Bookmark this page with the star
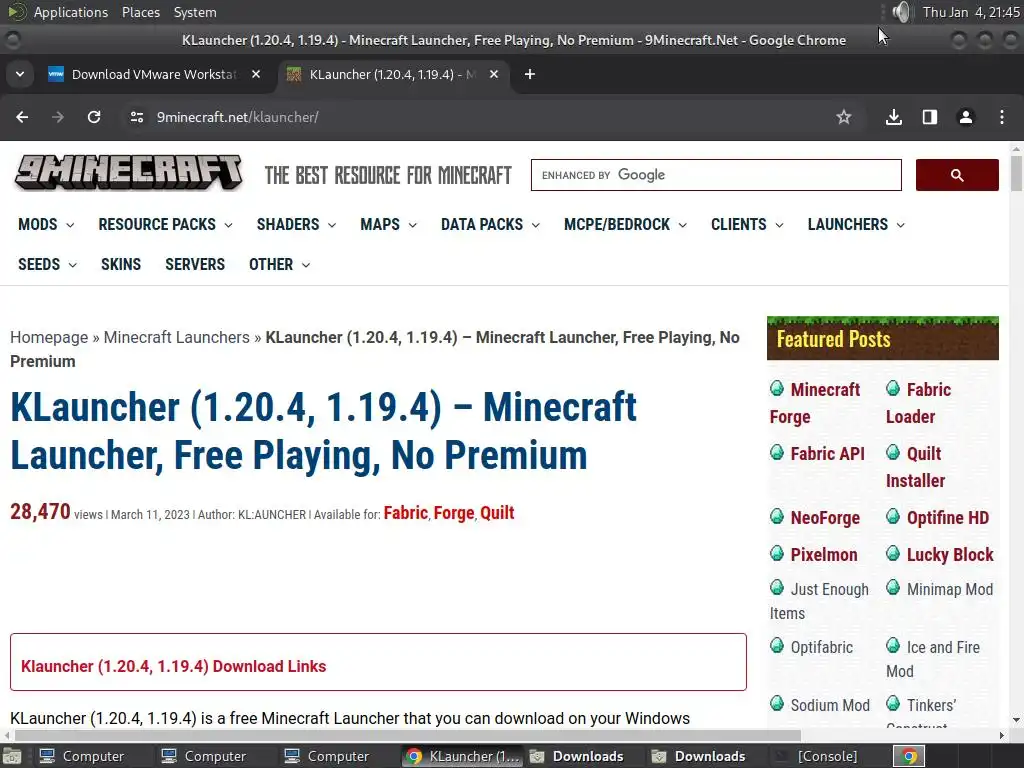 pos(844,117)
